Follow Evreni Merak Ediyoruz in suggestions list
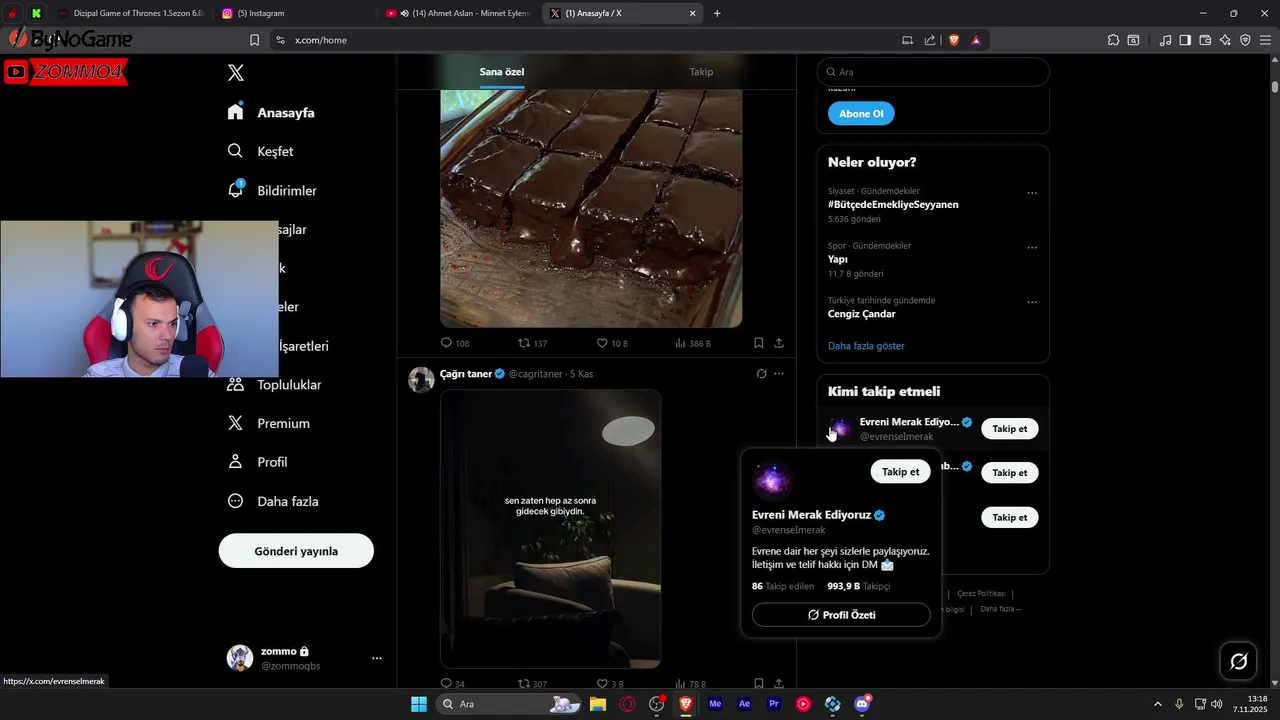This screenshot has width=1280, height=720. pos(1010,429)
